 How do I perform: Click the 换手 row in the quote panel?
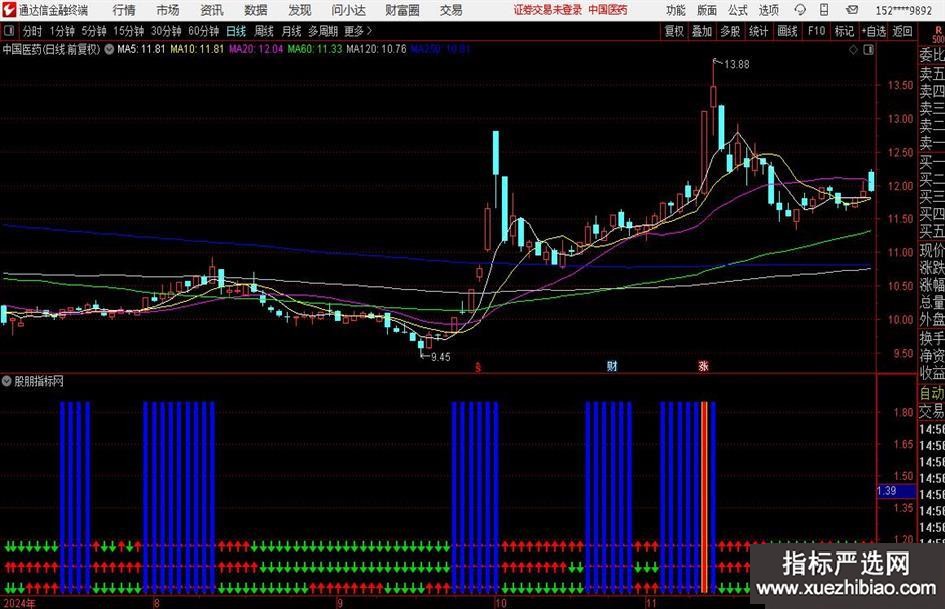(x=932, y=338)
